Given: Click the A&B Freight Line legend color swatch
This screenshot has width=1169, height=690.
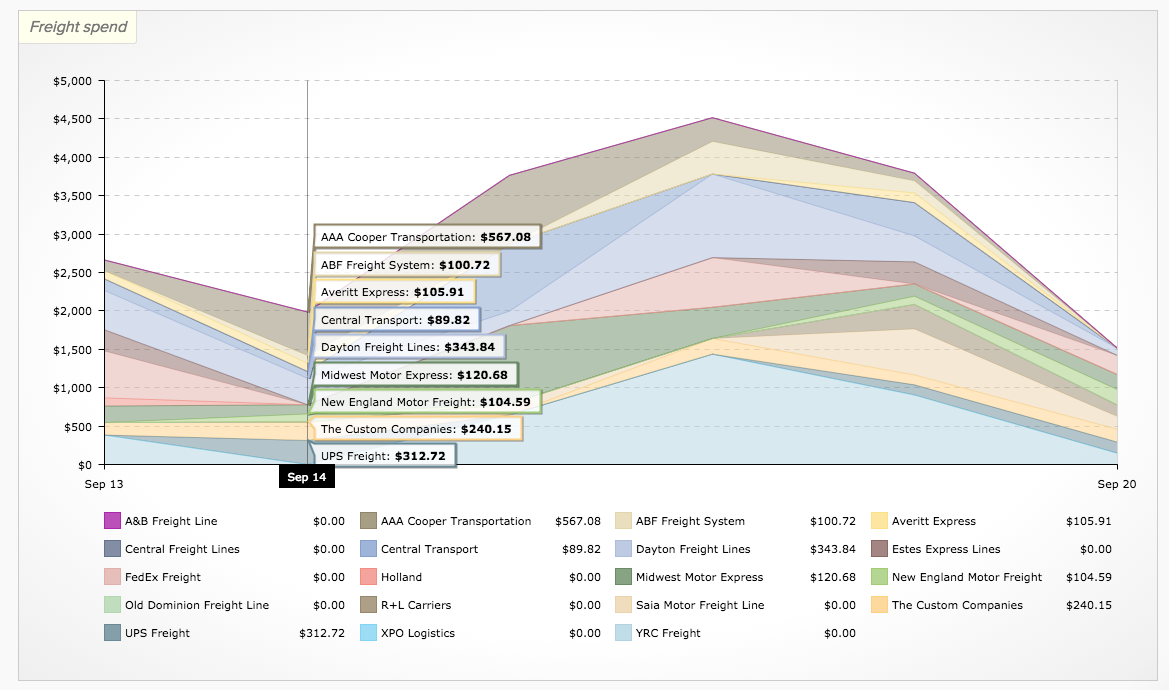Looking at the screenshot, I should coord(112,521).
